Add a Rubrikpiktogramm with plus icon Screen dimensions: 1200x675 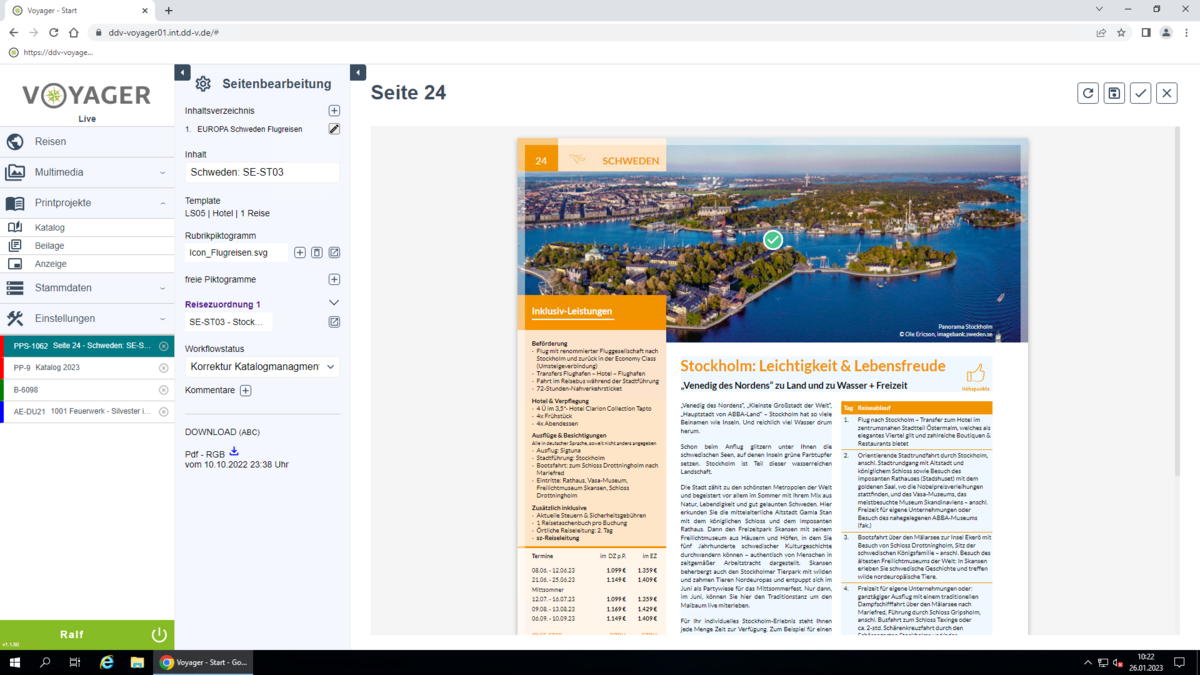[x=299, y=253]
